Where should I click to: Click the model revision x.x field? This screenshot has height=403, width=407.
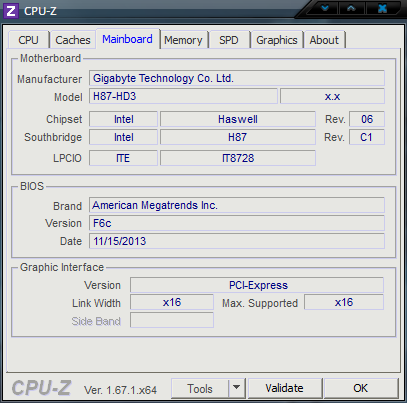pyautogui.click(x=332, y=96)
